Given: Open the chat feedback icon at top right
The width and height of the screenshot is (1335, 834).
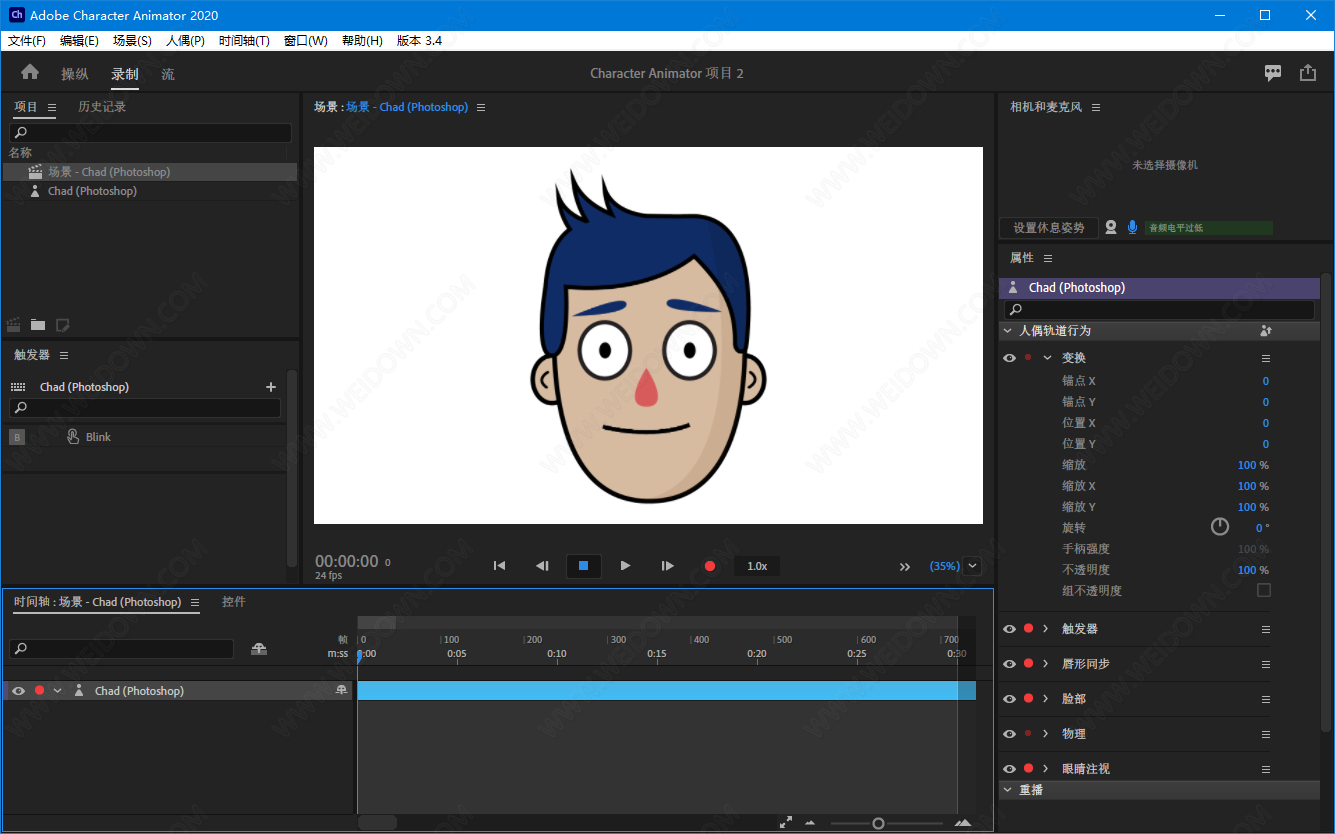Looking at the screenshot, I should [1273, 73].
